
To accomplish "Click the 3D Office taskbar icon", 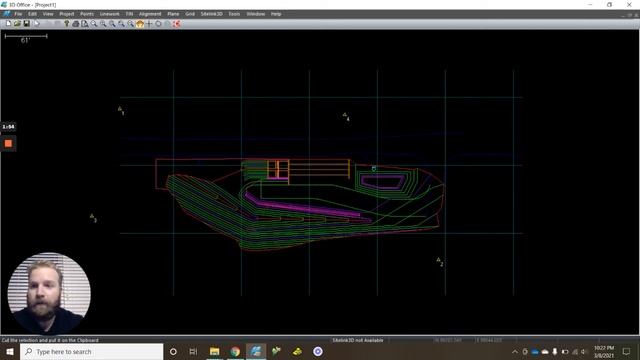I will pyautogui.click(x=256, y=351).
